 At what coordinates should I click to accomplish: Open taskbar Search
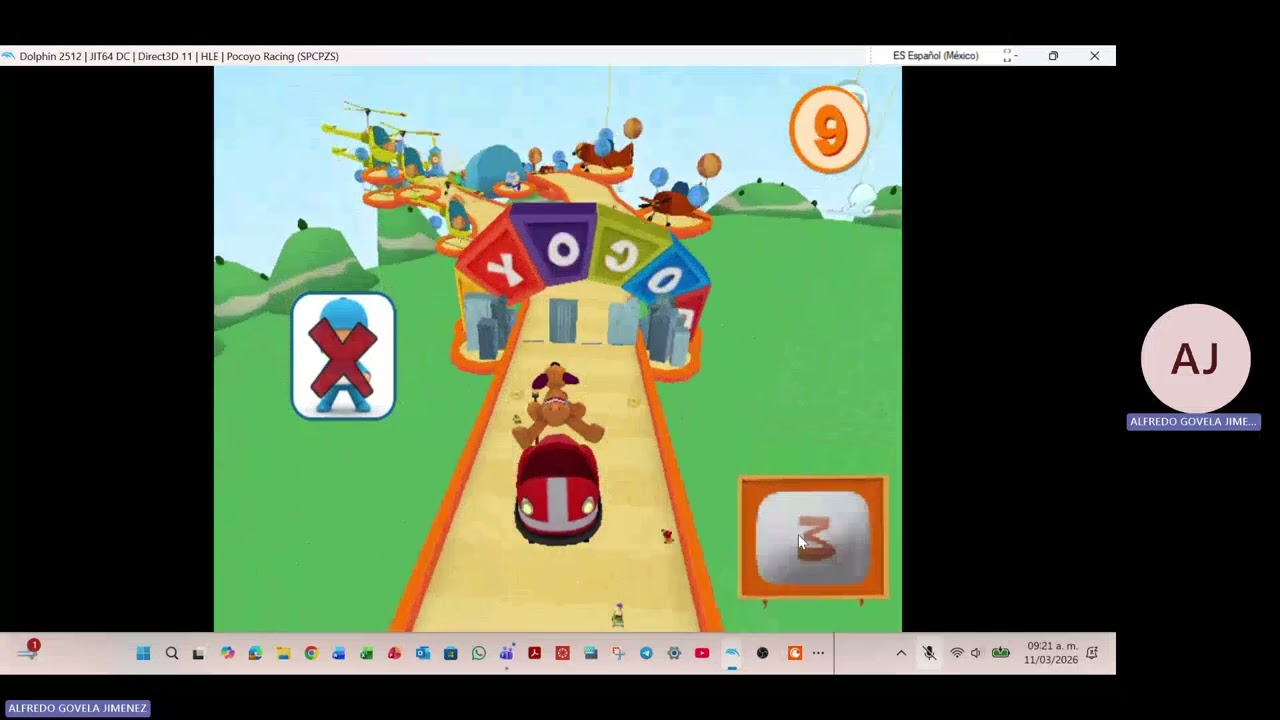[x=171, y=653]
